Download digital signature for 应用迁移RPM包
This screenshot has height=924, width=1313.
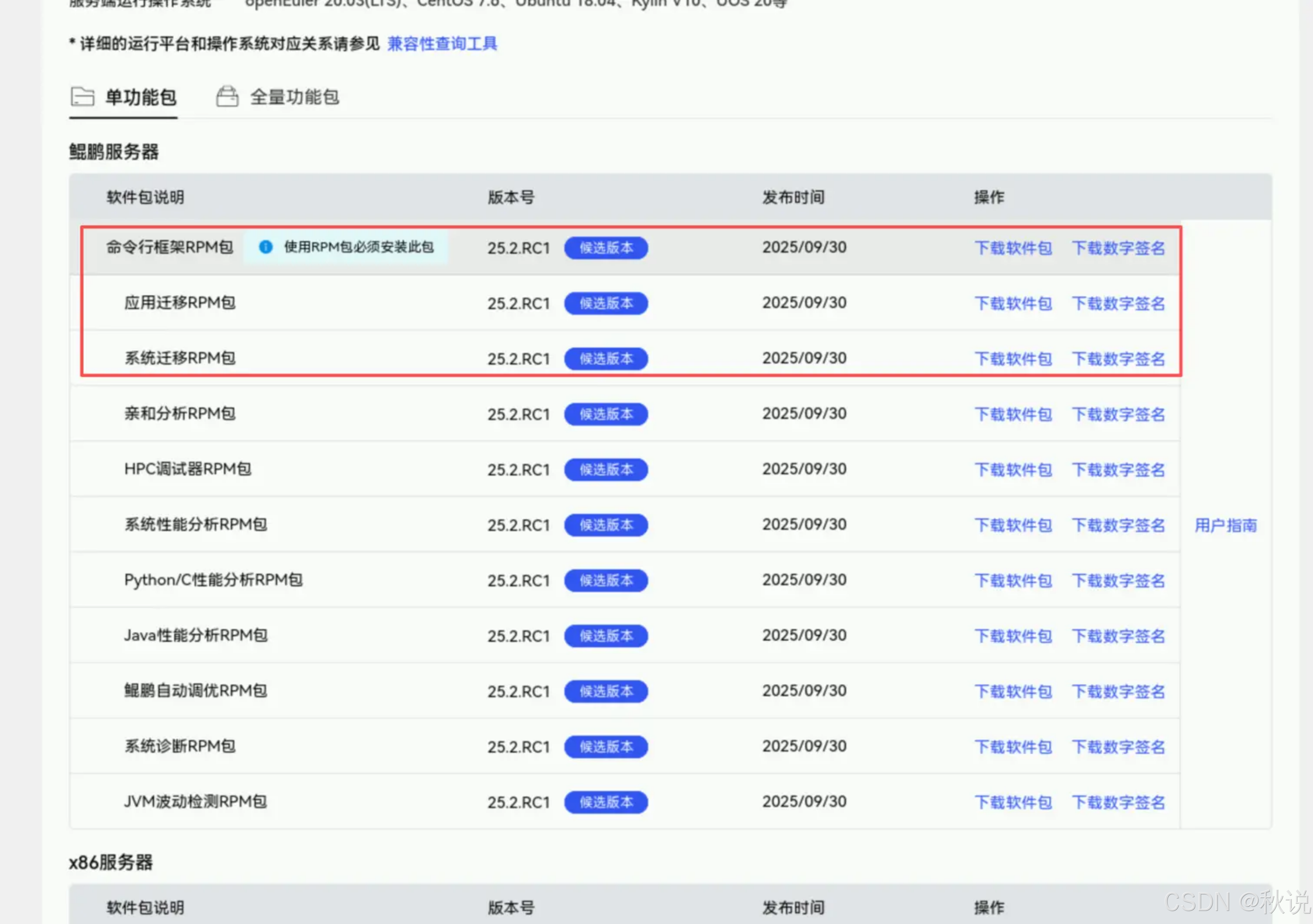1118,304
